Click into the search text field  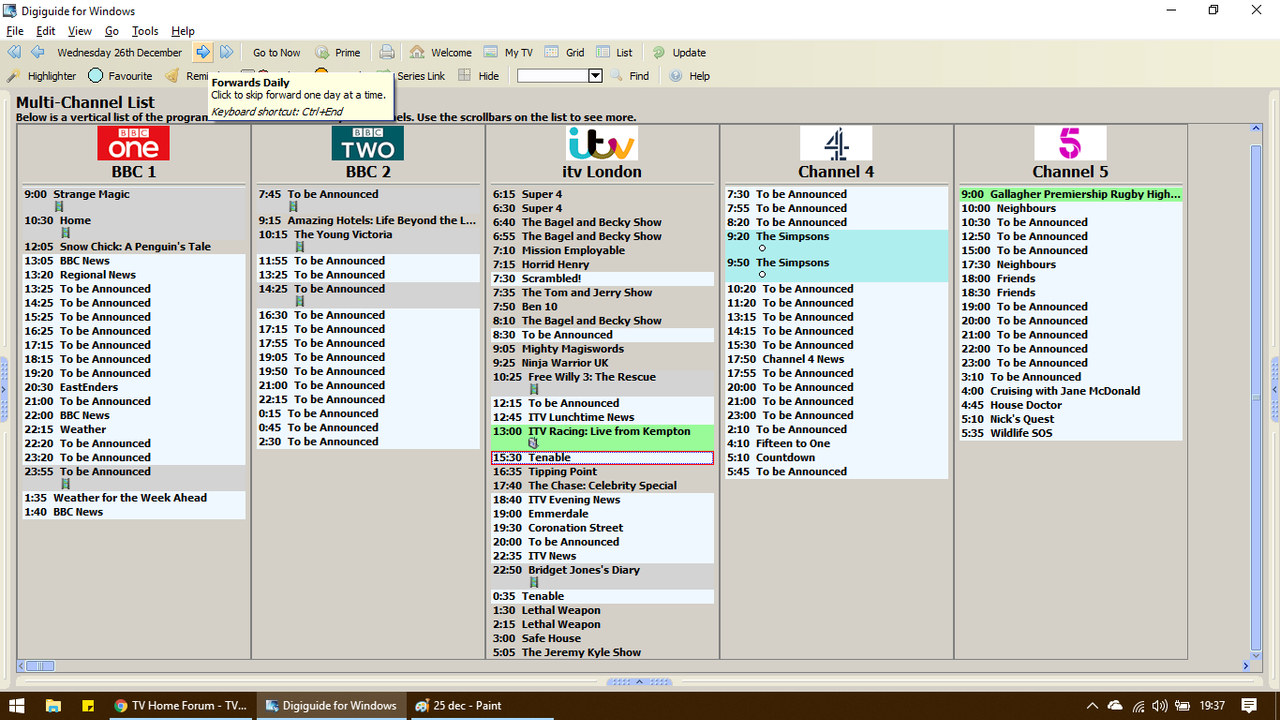tap(552, 76)
